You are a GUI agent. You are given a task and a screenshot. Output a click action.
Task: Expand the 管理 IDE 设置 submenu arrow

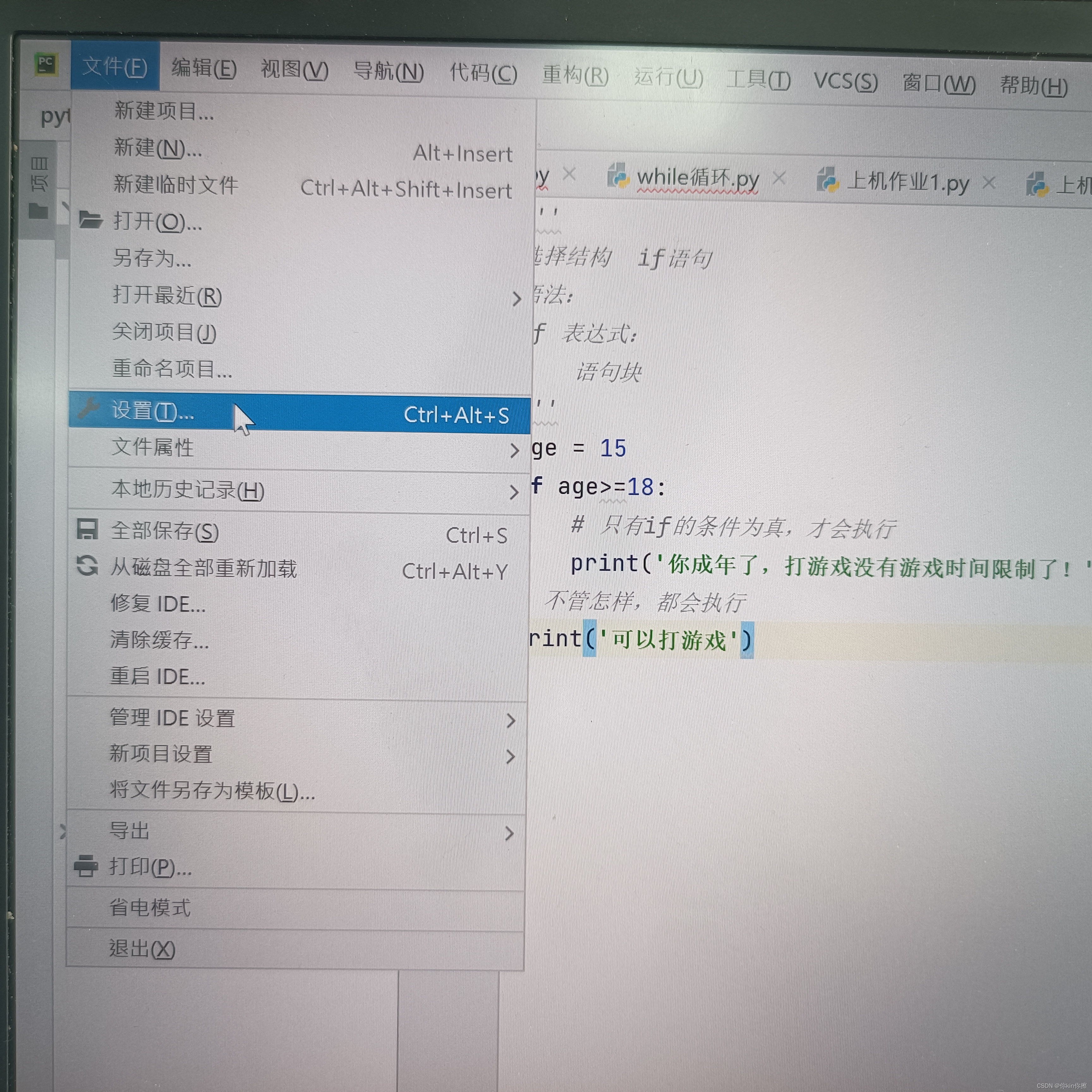[511, 720]
